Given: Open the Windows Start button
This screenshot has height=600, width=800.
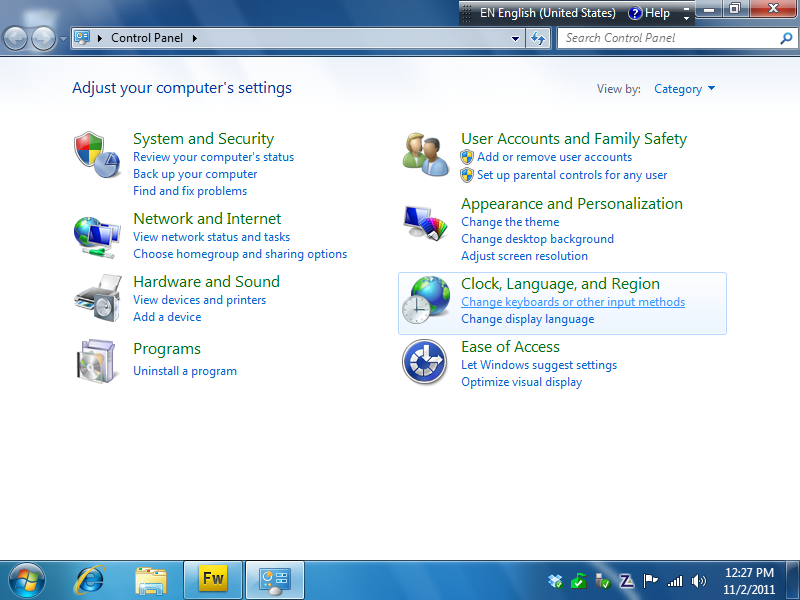Looking at the screenshot, I should pos(27,581).
